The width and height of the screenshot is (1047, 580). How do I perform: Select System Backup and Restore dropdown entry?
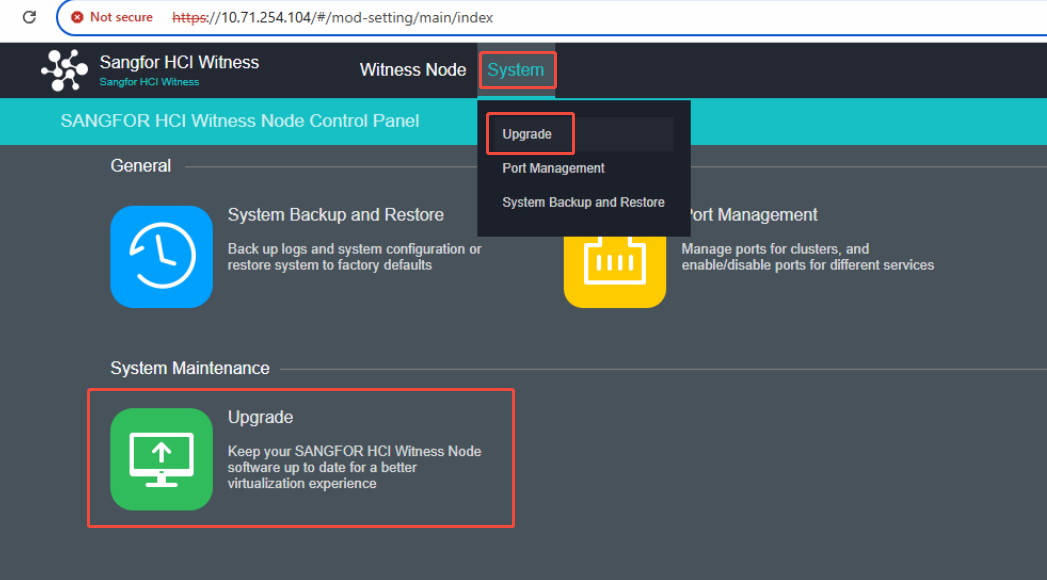pos(583,202)
